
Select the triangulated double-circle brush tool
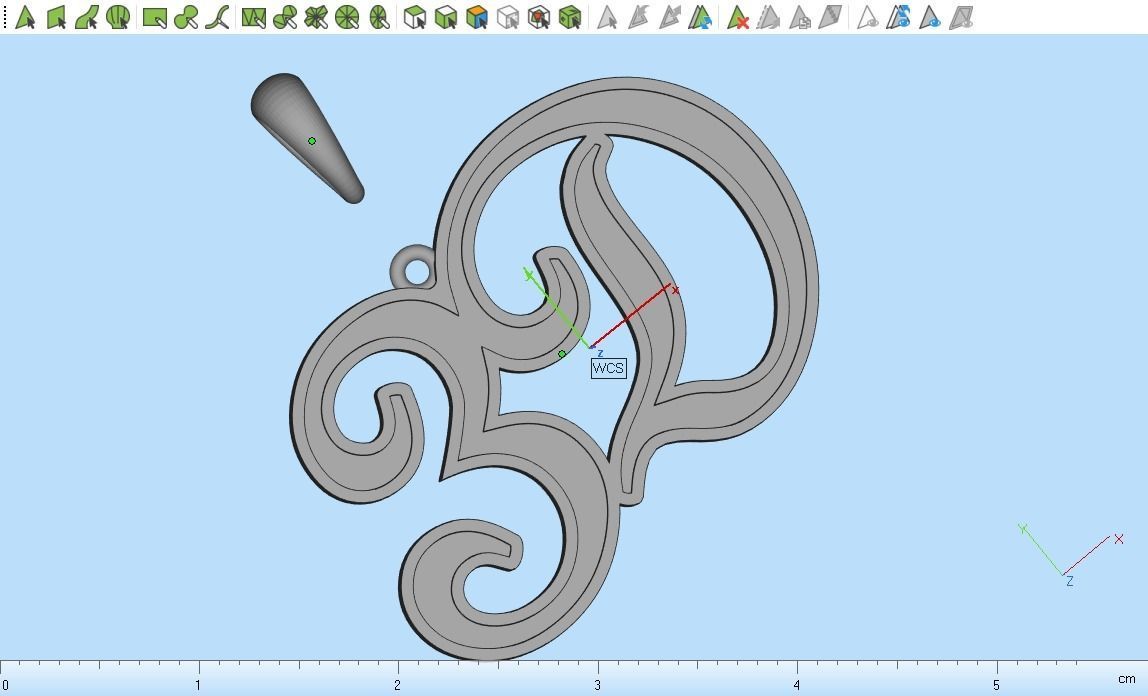[285, 17]
